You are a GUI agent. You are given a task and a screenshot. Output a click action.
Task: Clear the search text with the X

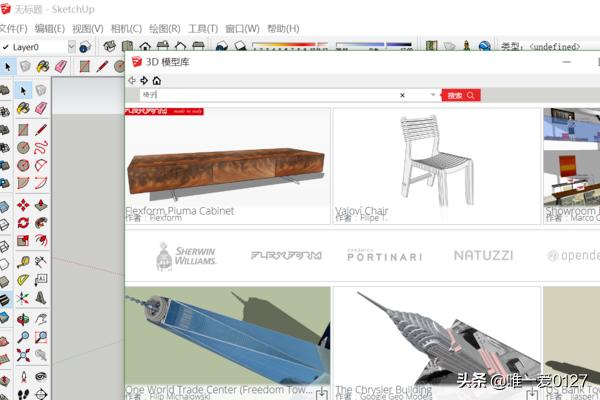click(402, 95)
